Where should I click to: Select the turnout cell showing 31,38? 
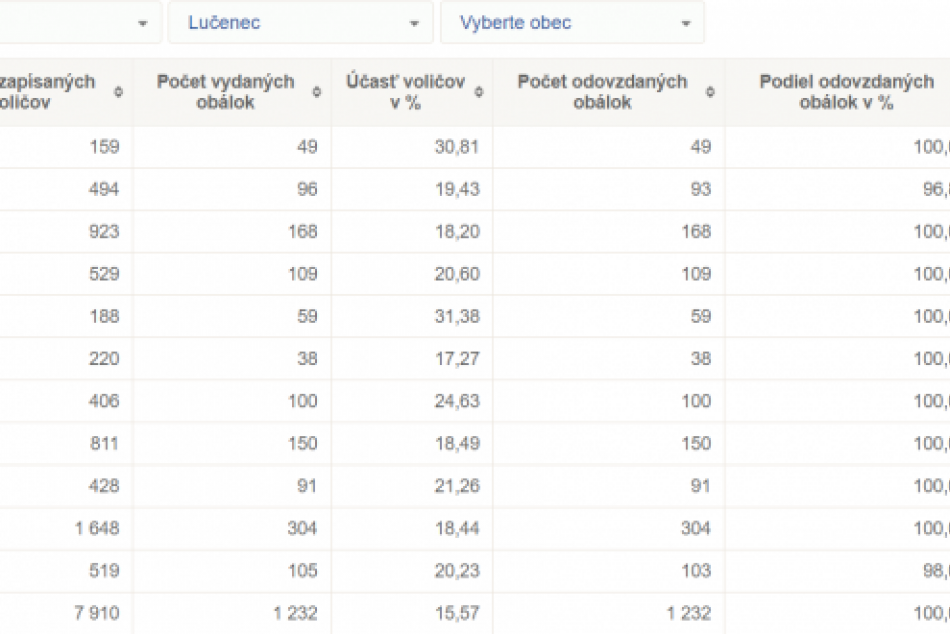point(457,316)
